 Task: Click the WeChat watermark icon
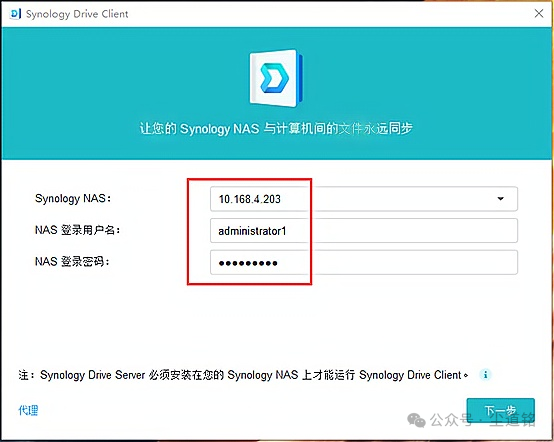[x=416, y=419]
